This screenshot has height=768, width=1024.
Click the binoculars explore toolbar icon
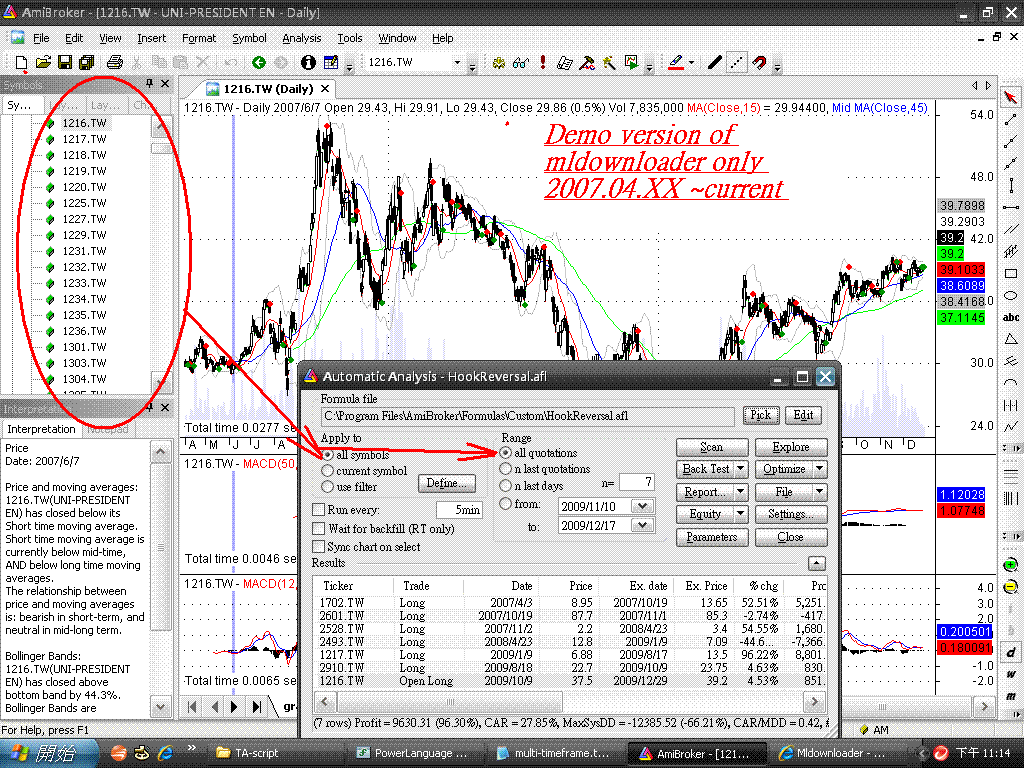click(521, 63)
